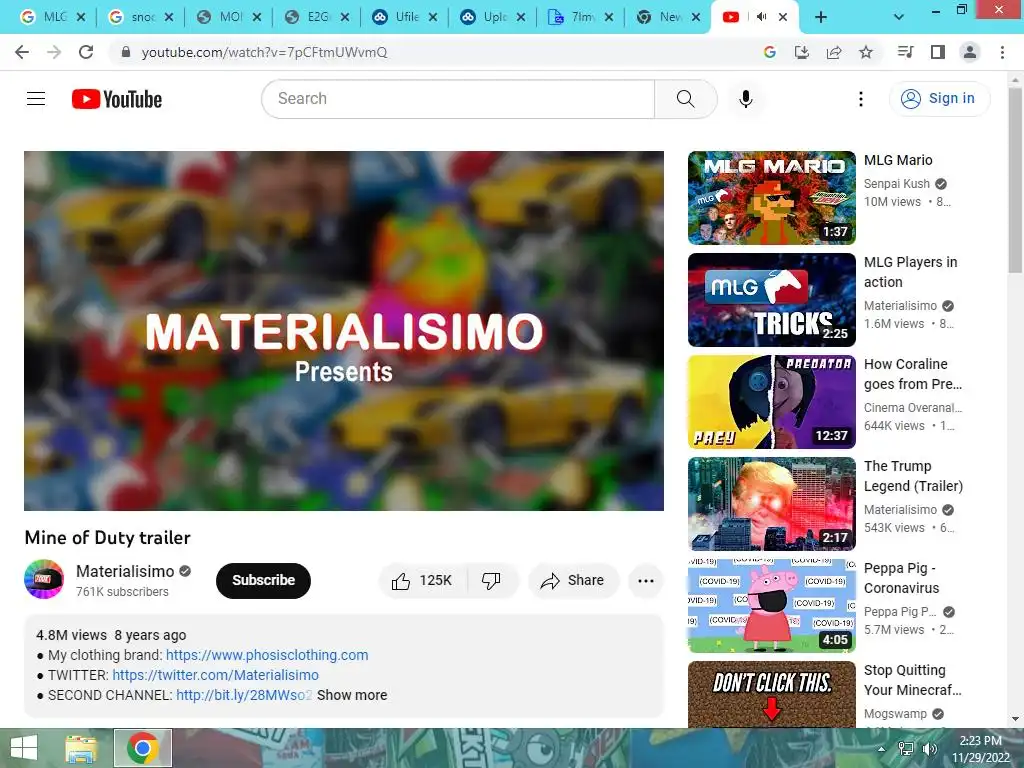Open a new browser tab

click(821, 17)
